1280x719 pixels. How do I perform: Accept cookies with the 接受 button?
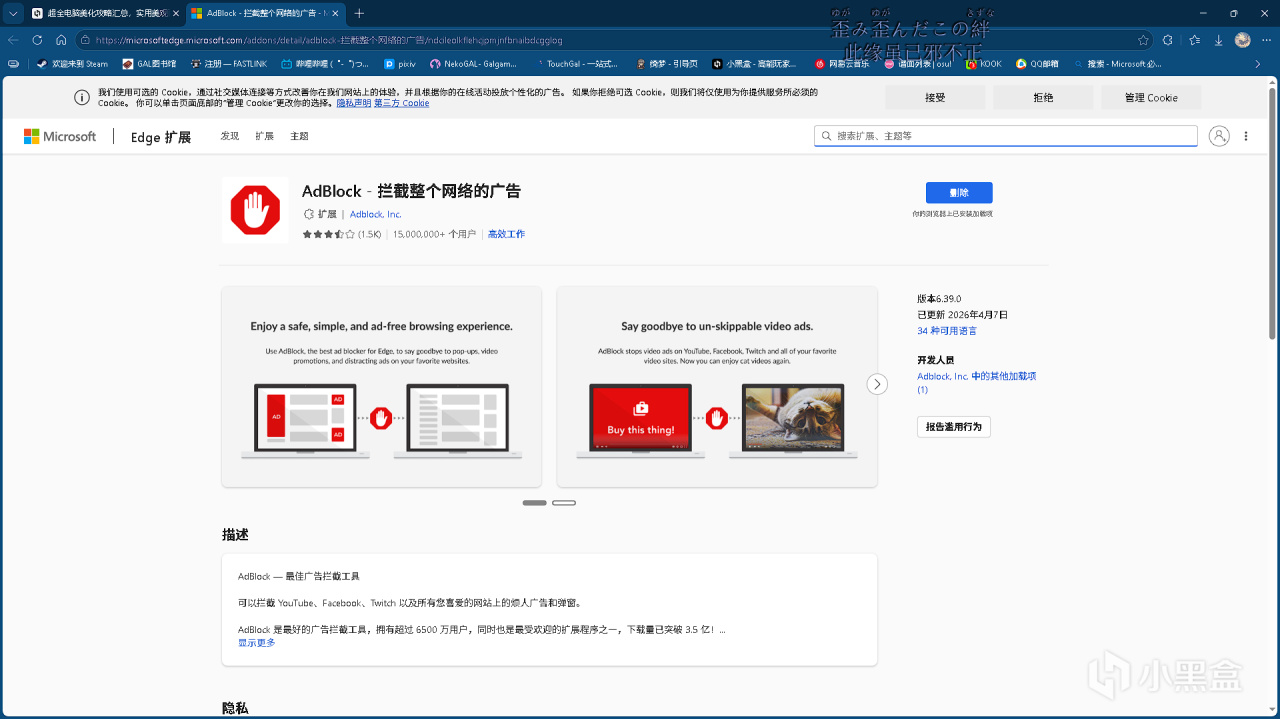(935, 97)
